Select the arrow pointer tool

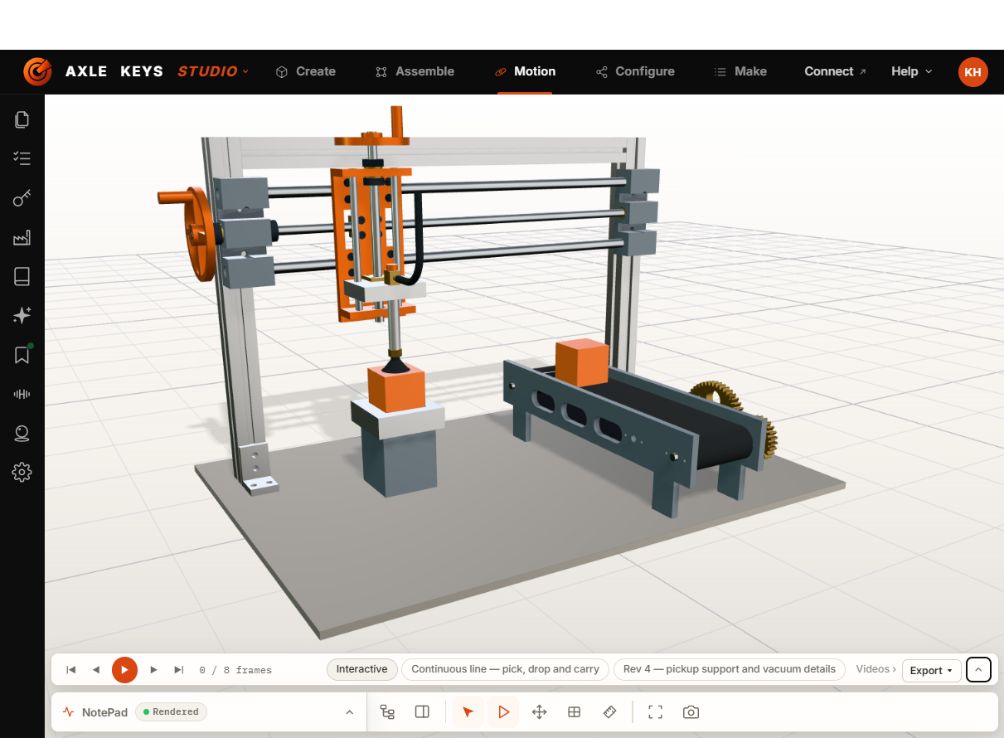click(x=468, y=712)
